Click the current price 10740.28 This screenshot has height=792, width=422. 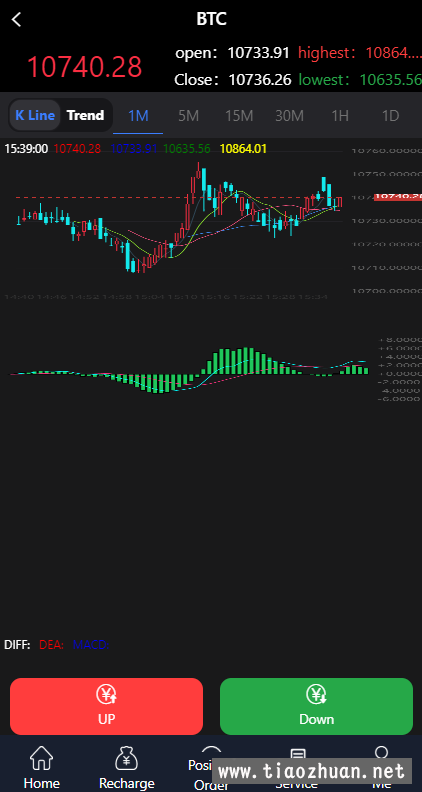click(84, 67)
